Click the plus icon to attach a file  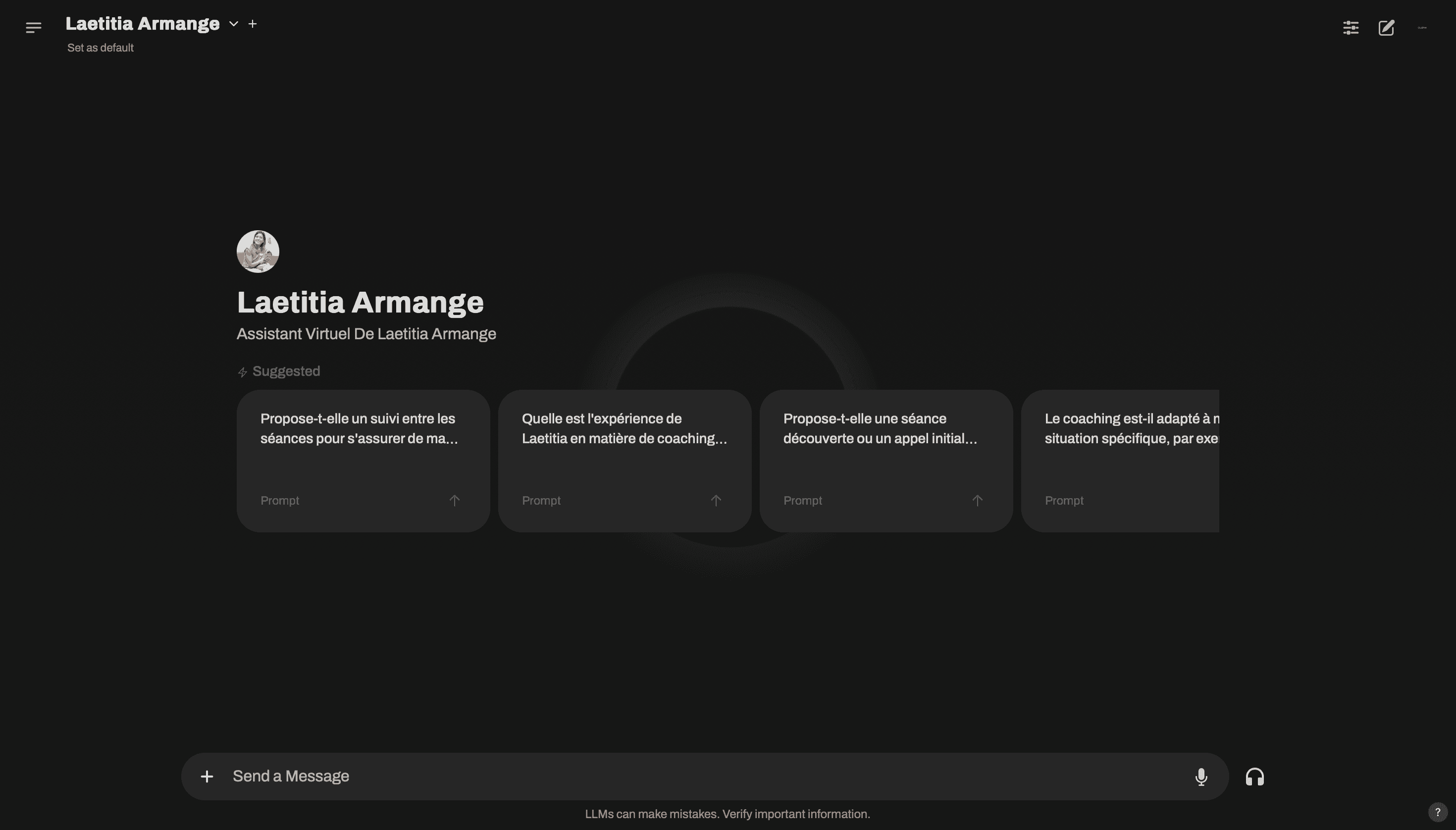click(x=207, y=776)
